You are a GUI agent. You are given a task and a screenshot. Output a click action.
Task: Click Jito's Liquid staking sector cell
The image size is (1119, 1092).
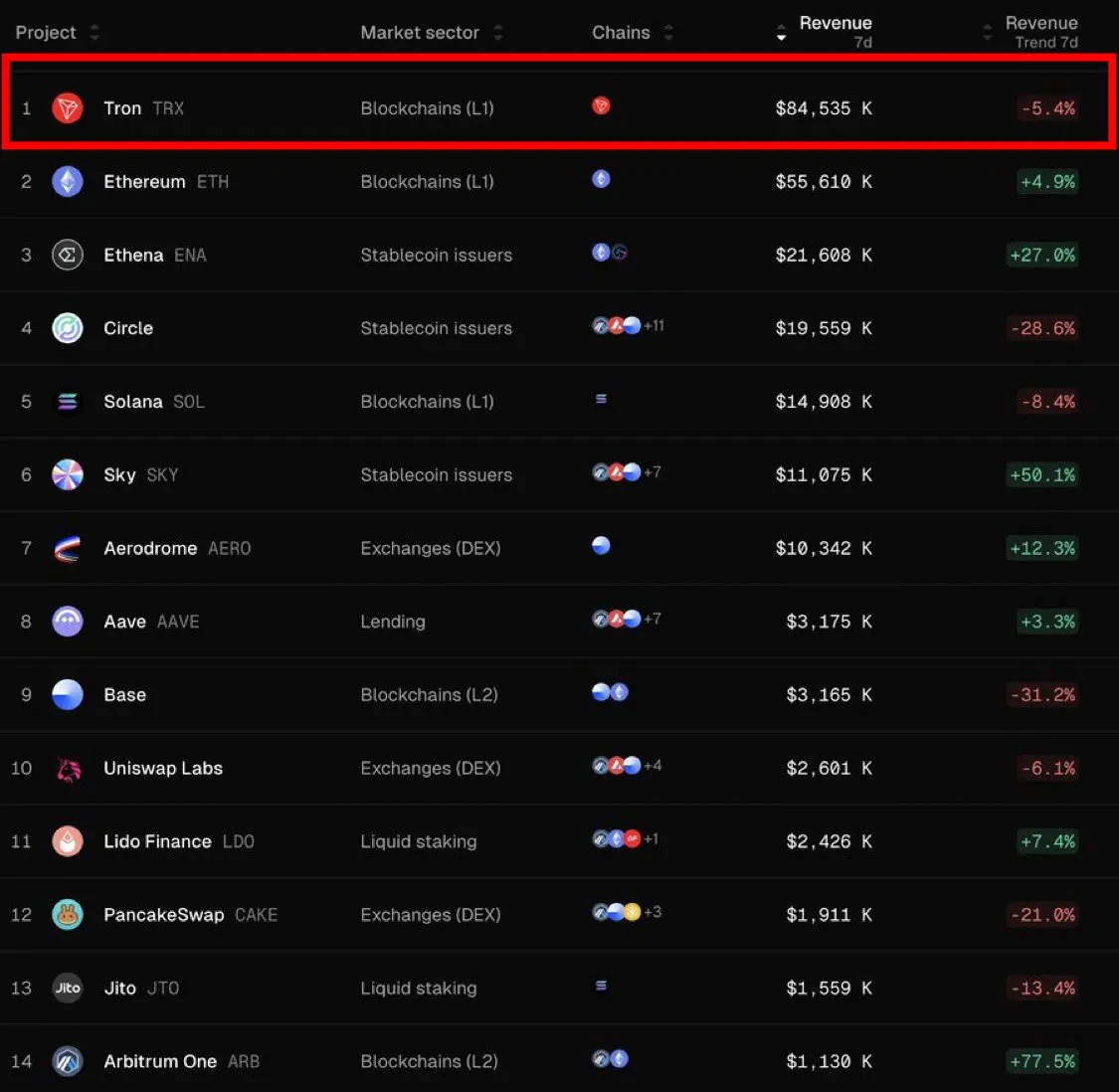point(418,989)
